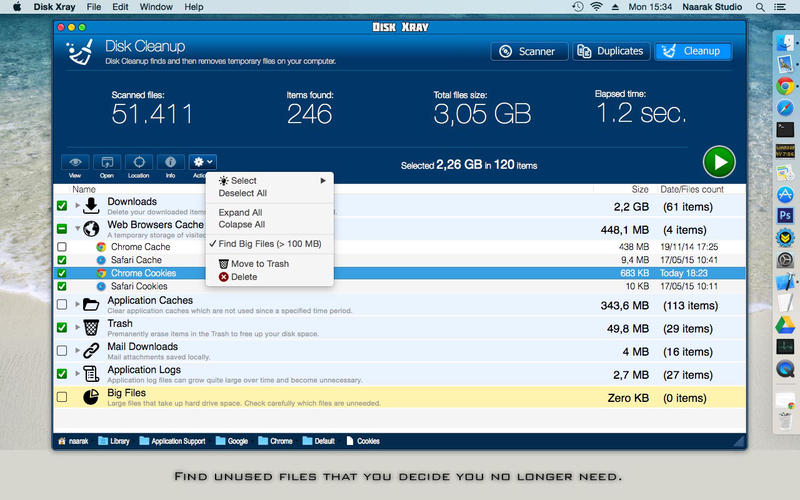Click the Web Browsers Cache globe icon
This screenshot has width=800, height=500.
pyautogui.click(x=91, y=229)
